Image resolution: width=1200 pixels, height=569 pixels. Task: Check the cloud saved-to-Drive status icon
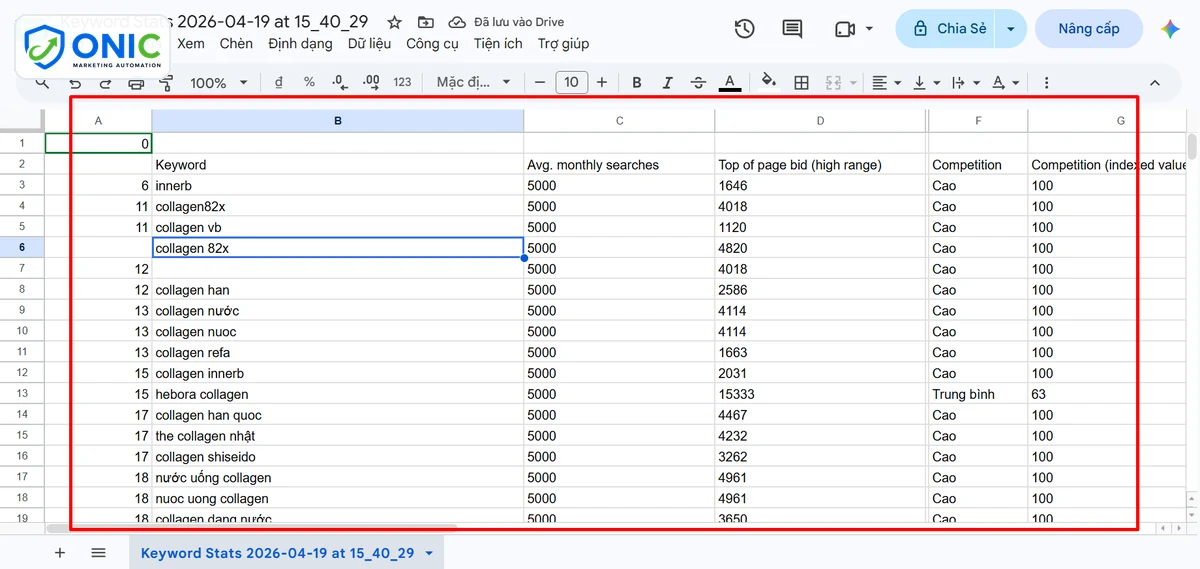point(457,22)
